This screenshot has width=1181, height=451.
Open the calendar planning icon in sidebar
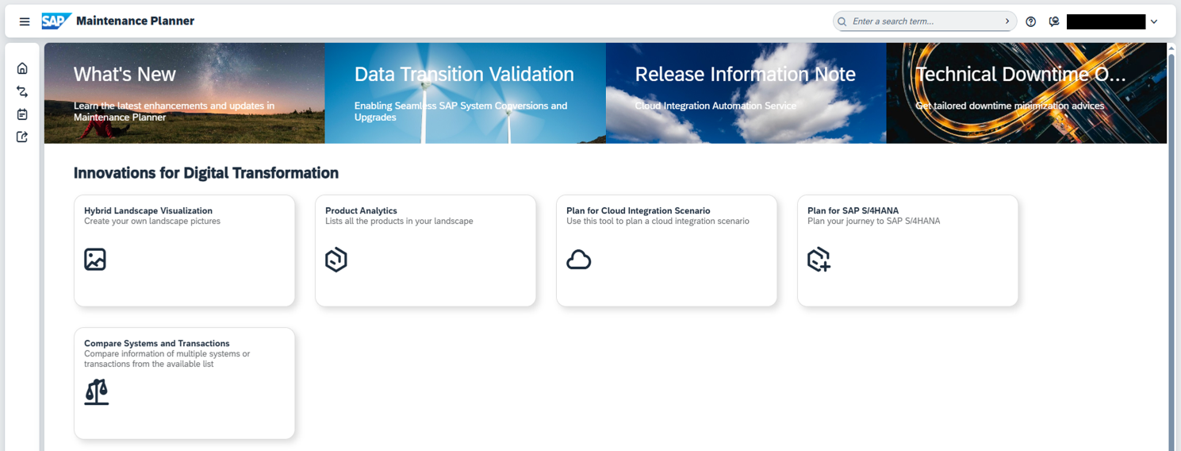[x=22, y=115]
